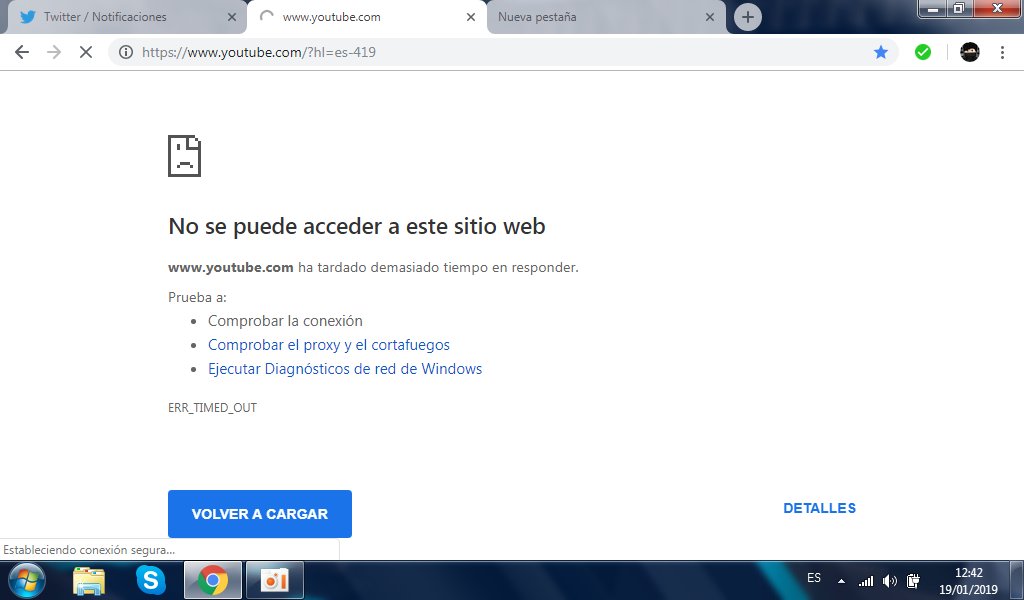The height and width of the screenshot is (600, 1024).
Task: Click the forward navigation arrow
Action: coord(54,52)
